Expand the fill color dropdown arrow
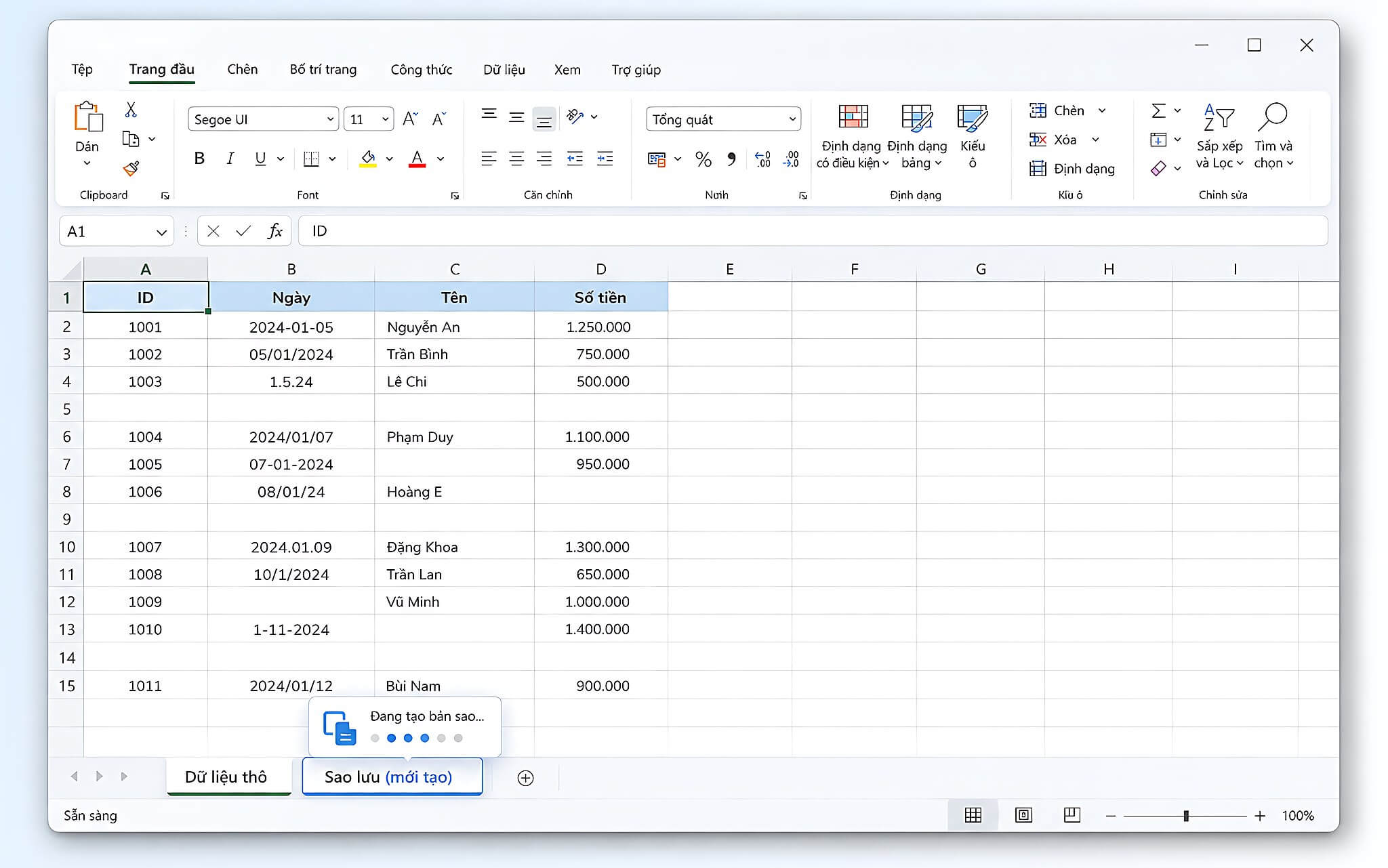The image size is (1388, 868). (x=390, y=159)
